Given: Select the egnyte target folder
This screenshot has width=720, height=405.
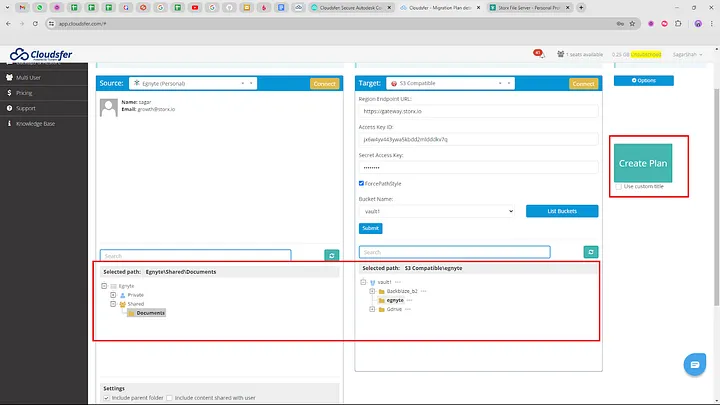Looking at the screenshot, I should tap(395, 300).
